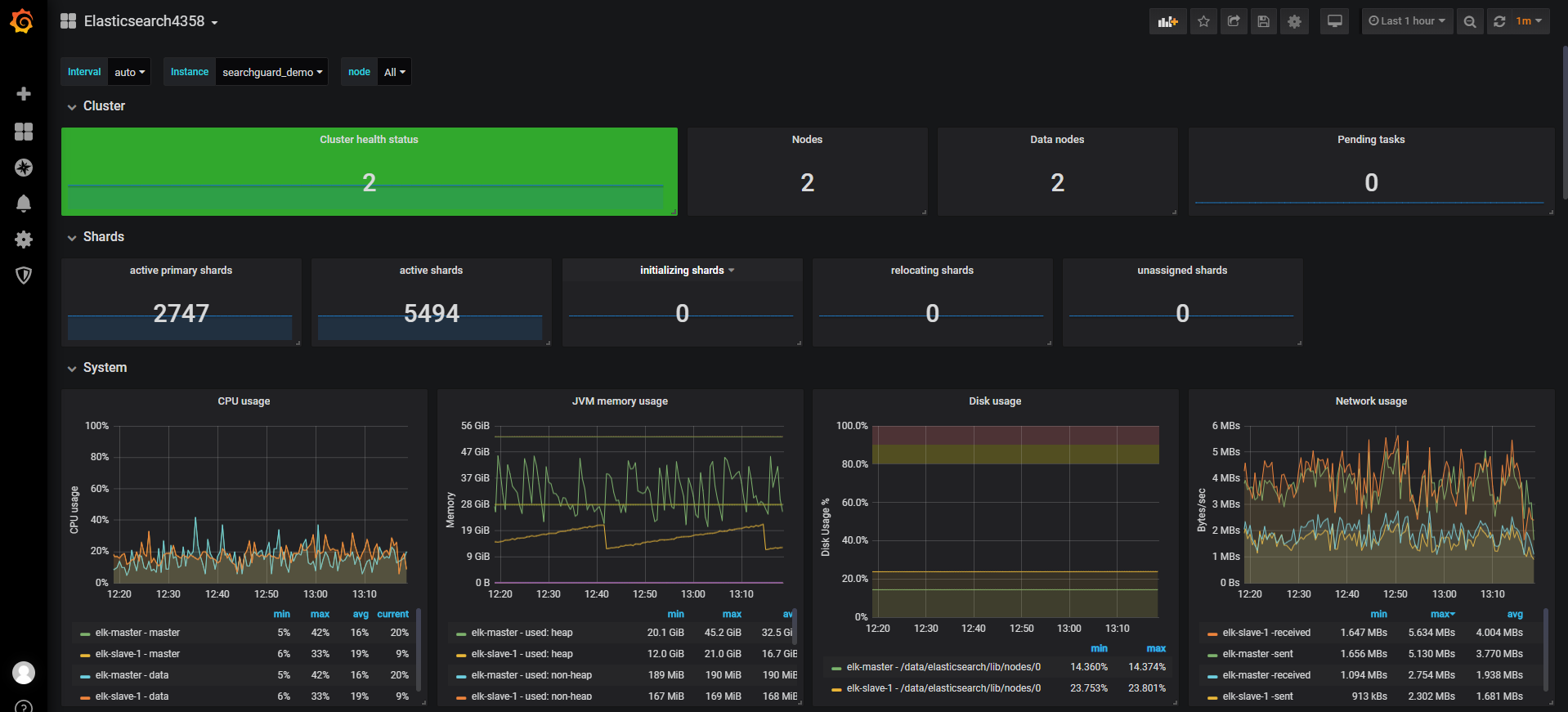1568x712 pixels.
Task: Open the Dashboards grid icon in sidebar
Action: (24, 132)
